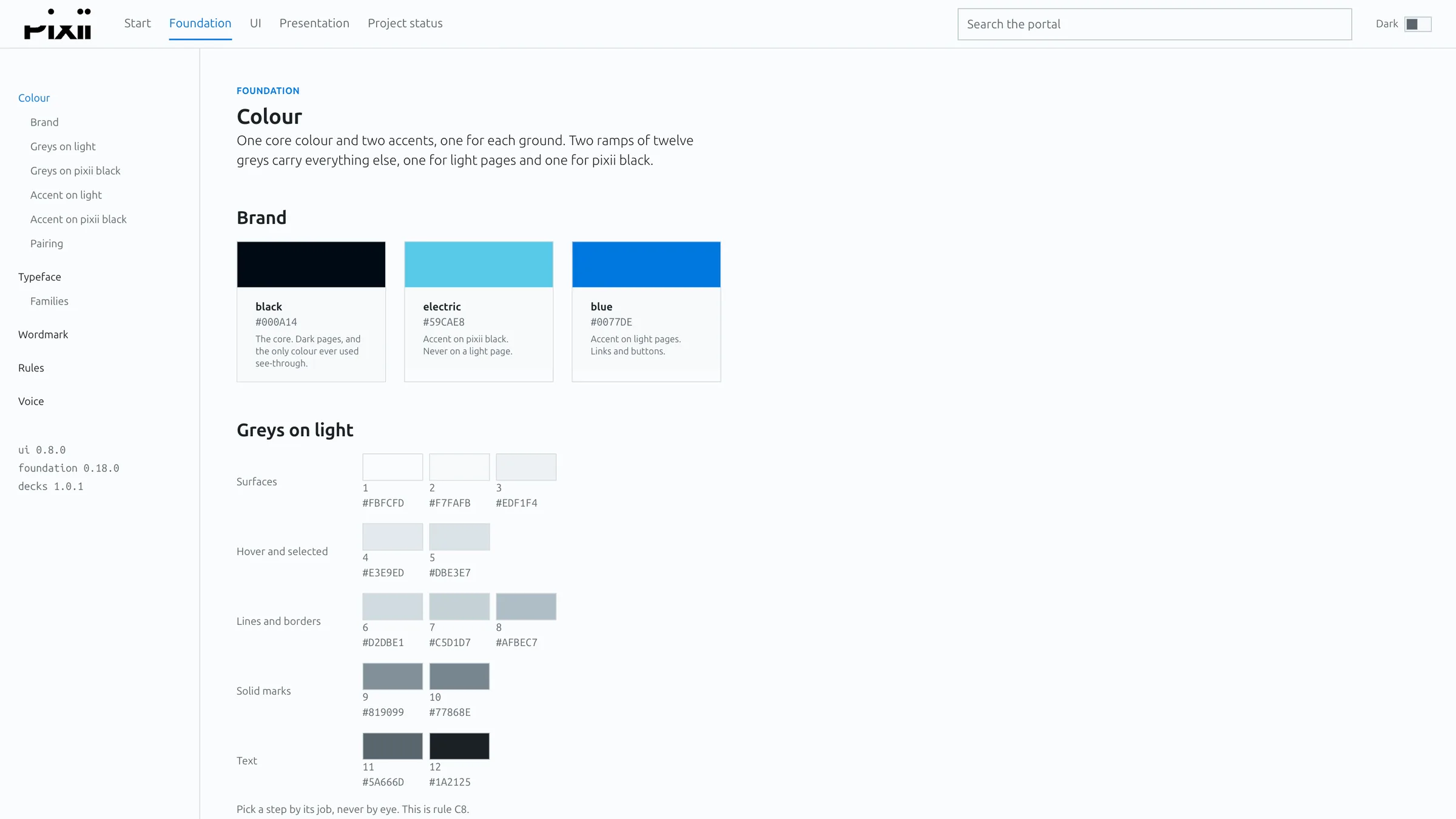Open Typeface section in sidebar
Image resolution: width=1456 pixels, height=819 pixels.
click(x=39, y=277)
